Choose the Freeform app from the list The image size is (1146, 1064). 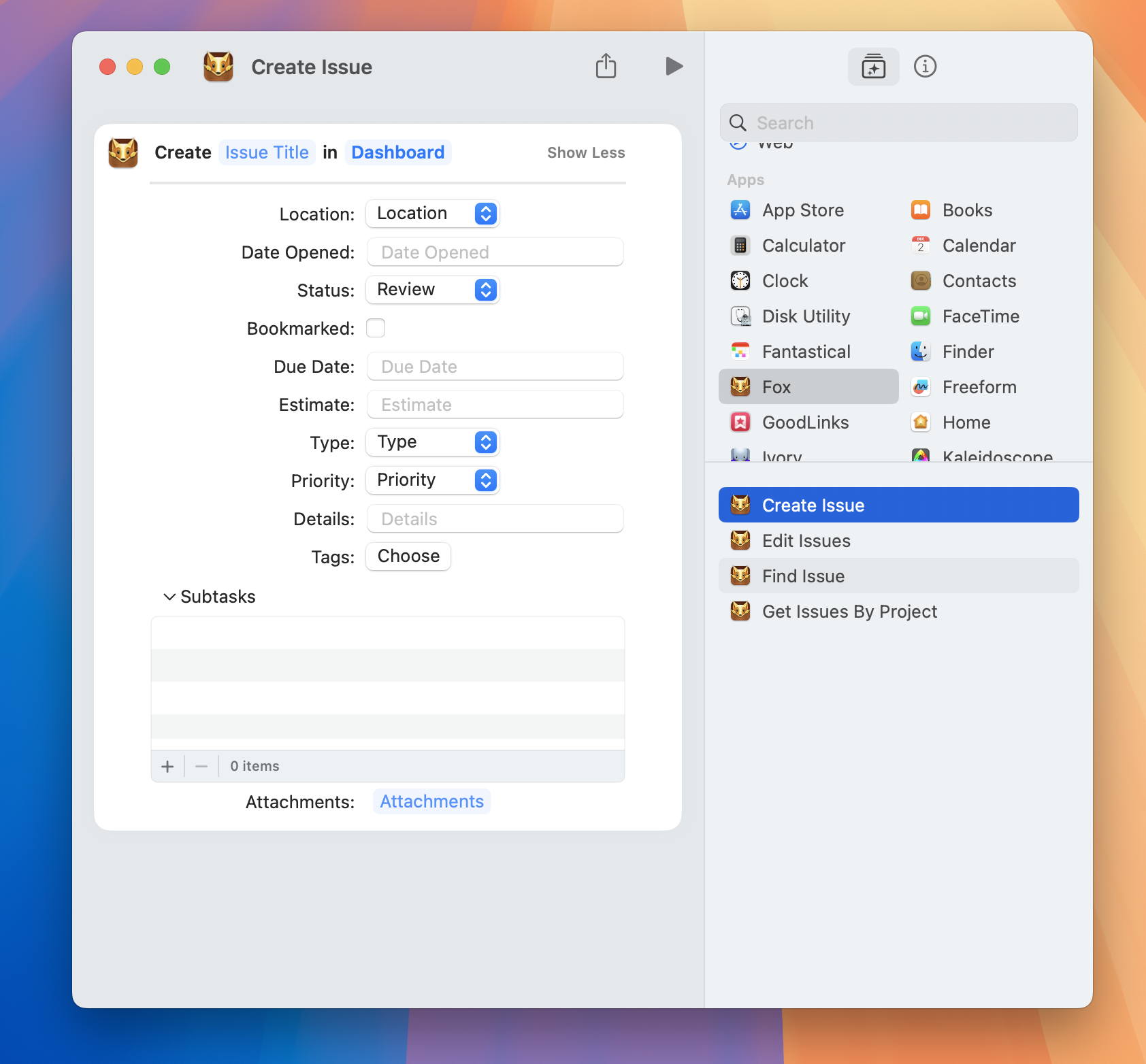coord(979,387)
